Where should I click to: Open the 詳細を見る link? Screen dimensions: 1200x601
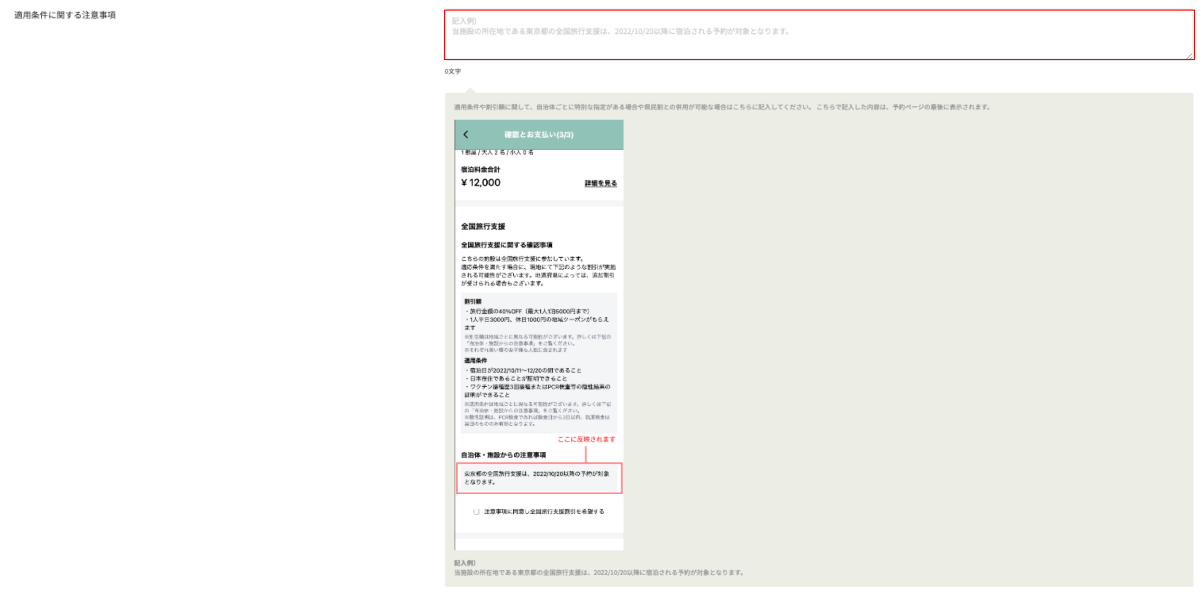(600, 184)
